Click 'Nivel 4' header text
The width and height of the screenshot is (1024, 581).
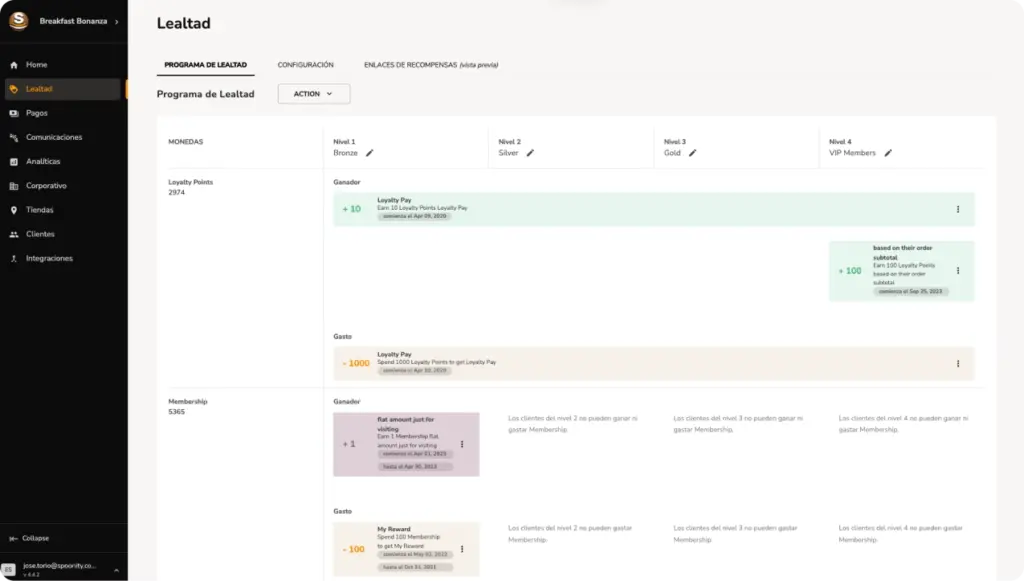tap(840, 142)
